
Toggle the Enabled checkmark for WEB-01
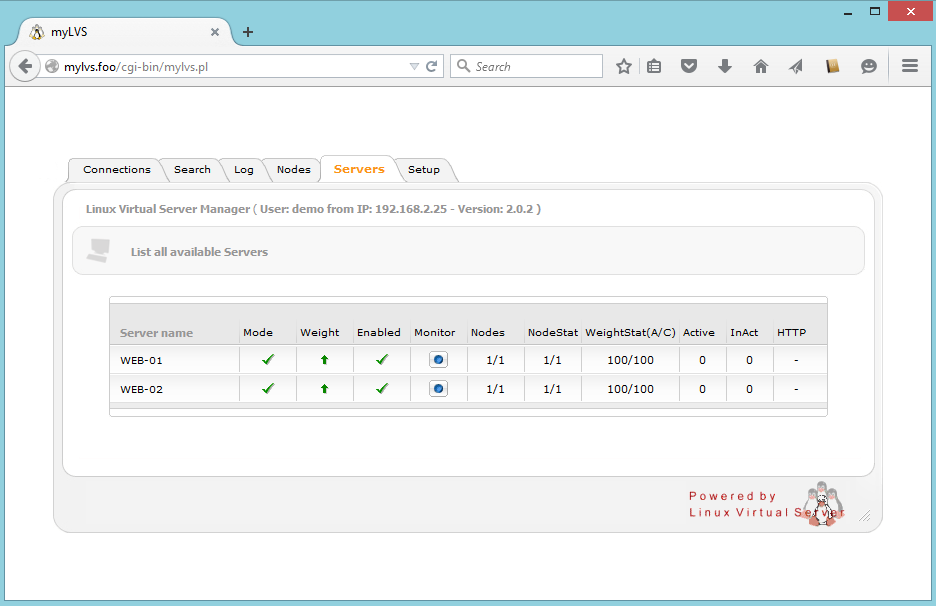(381, 360)
